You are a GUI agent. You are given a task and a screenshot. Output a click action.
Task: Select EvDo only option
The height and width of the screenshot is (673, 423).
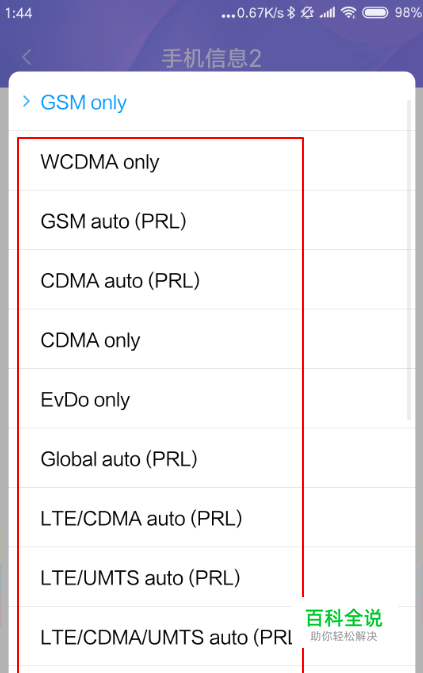[212, 399]
